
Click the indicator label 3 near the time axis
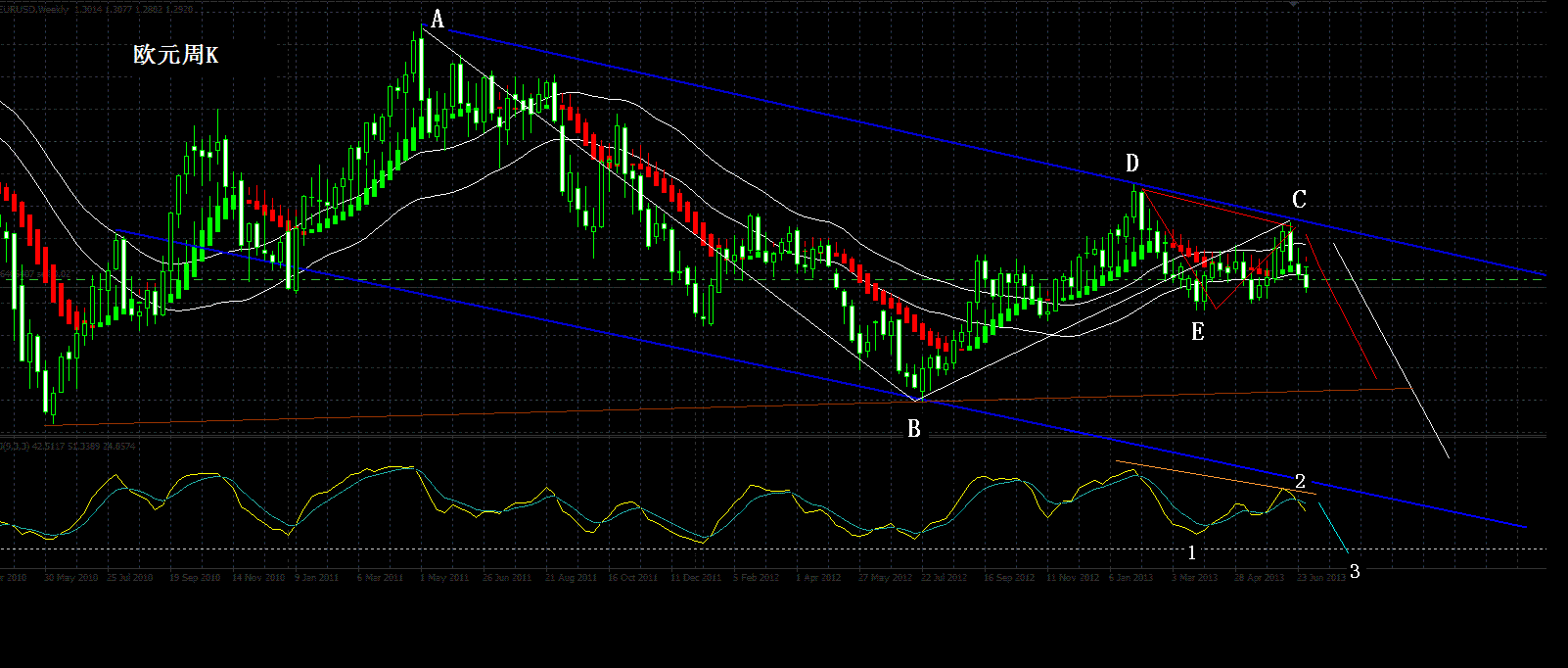click(1355, 571)
